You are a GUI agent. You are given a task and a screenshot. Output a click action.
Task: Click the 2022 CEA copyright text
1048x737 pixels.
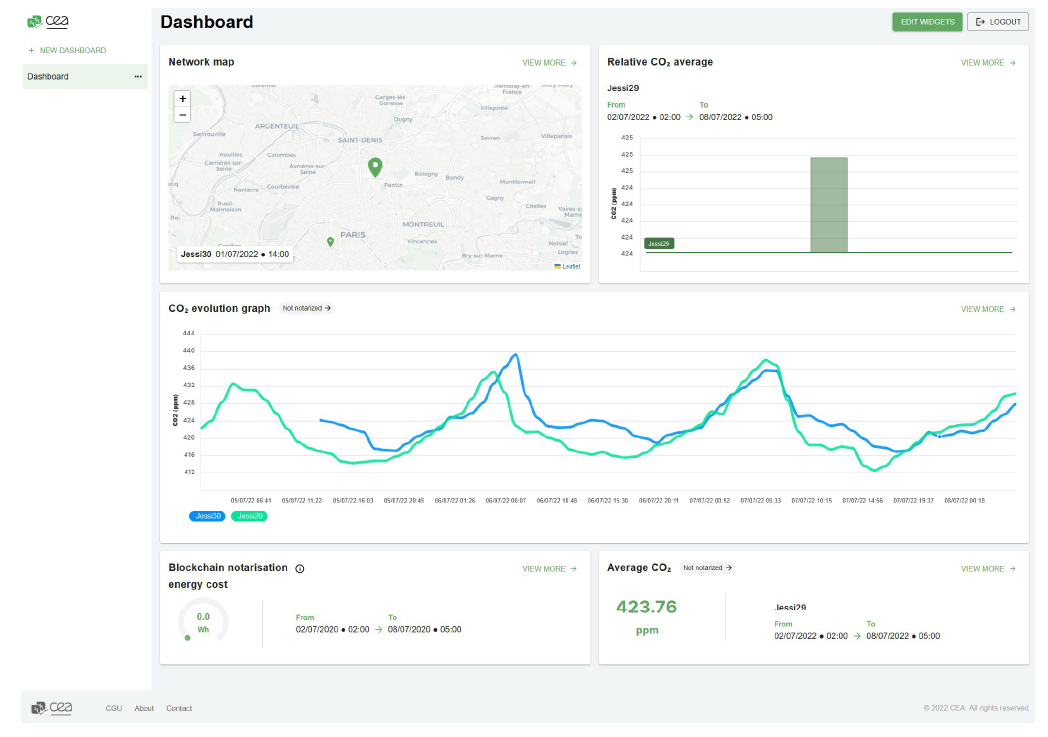click(x=976, y=708)
